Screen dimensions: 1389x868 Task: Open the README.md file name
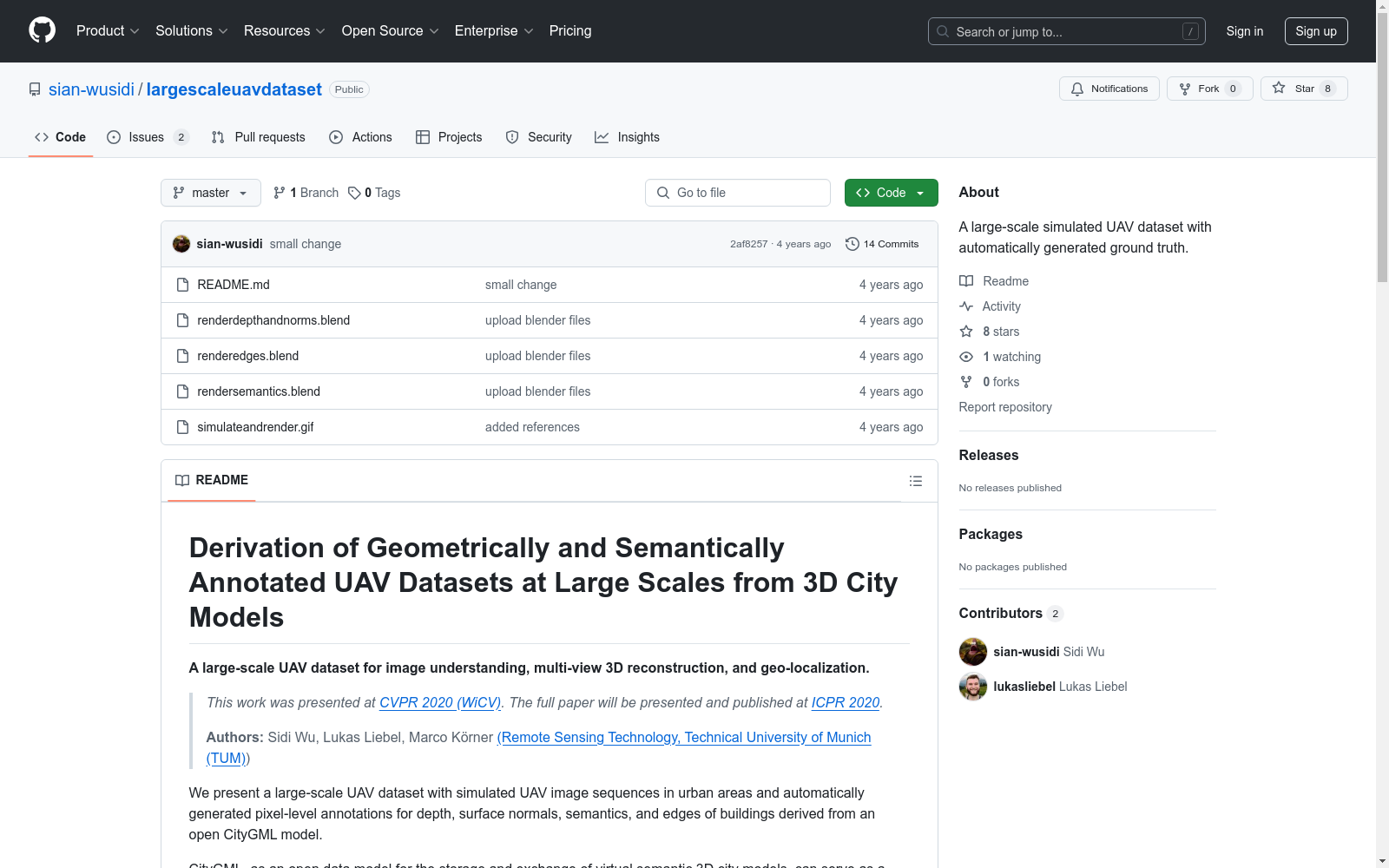click(x=234, y=285)
